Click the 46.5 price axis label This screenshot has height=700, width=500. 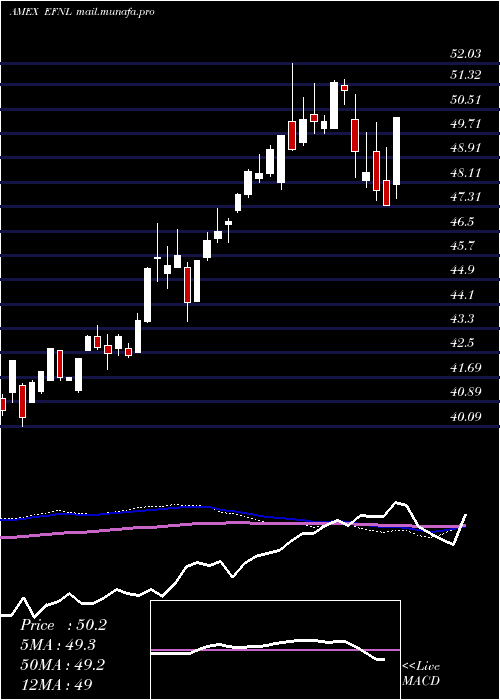(462, 221)
